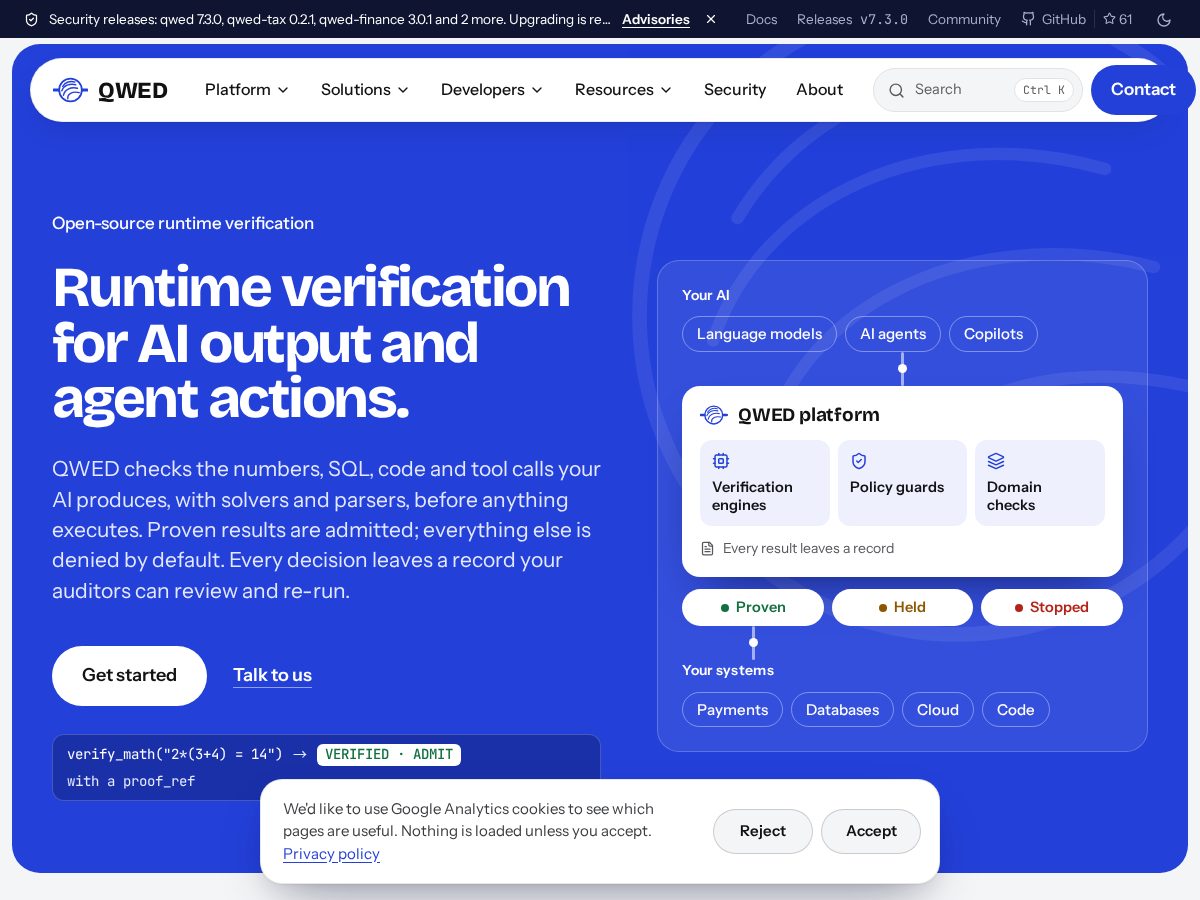Click the Policy guards shield icon

858,461
